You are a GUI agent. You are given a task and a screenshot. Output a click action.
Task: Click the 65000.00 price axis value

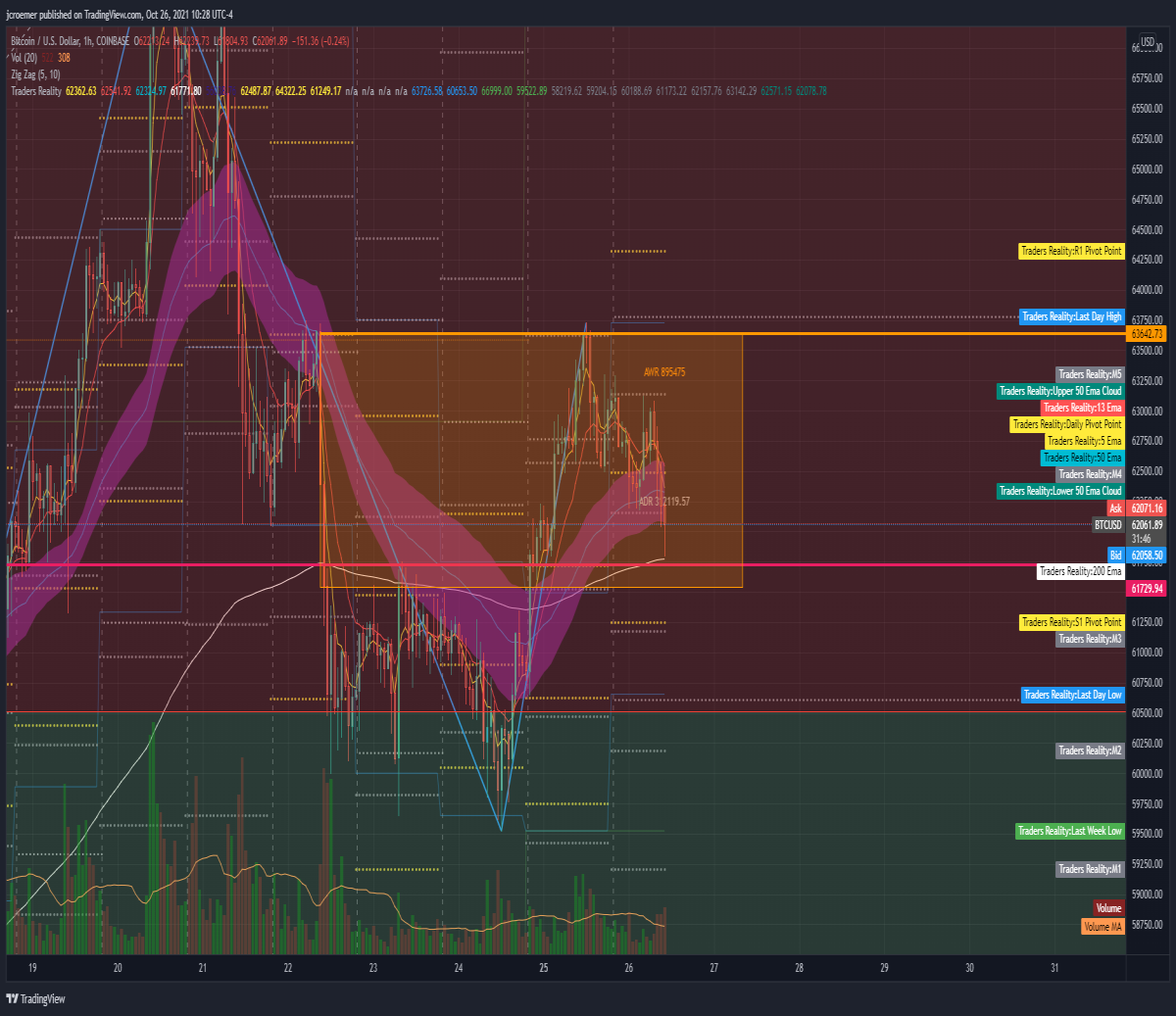tap(1147, 169)
